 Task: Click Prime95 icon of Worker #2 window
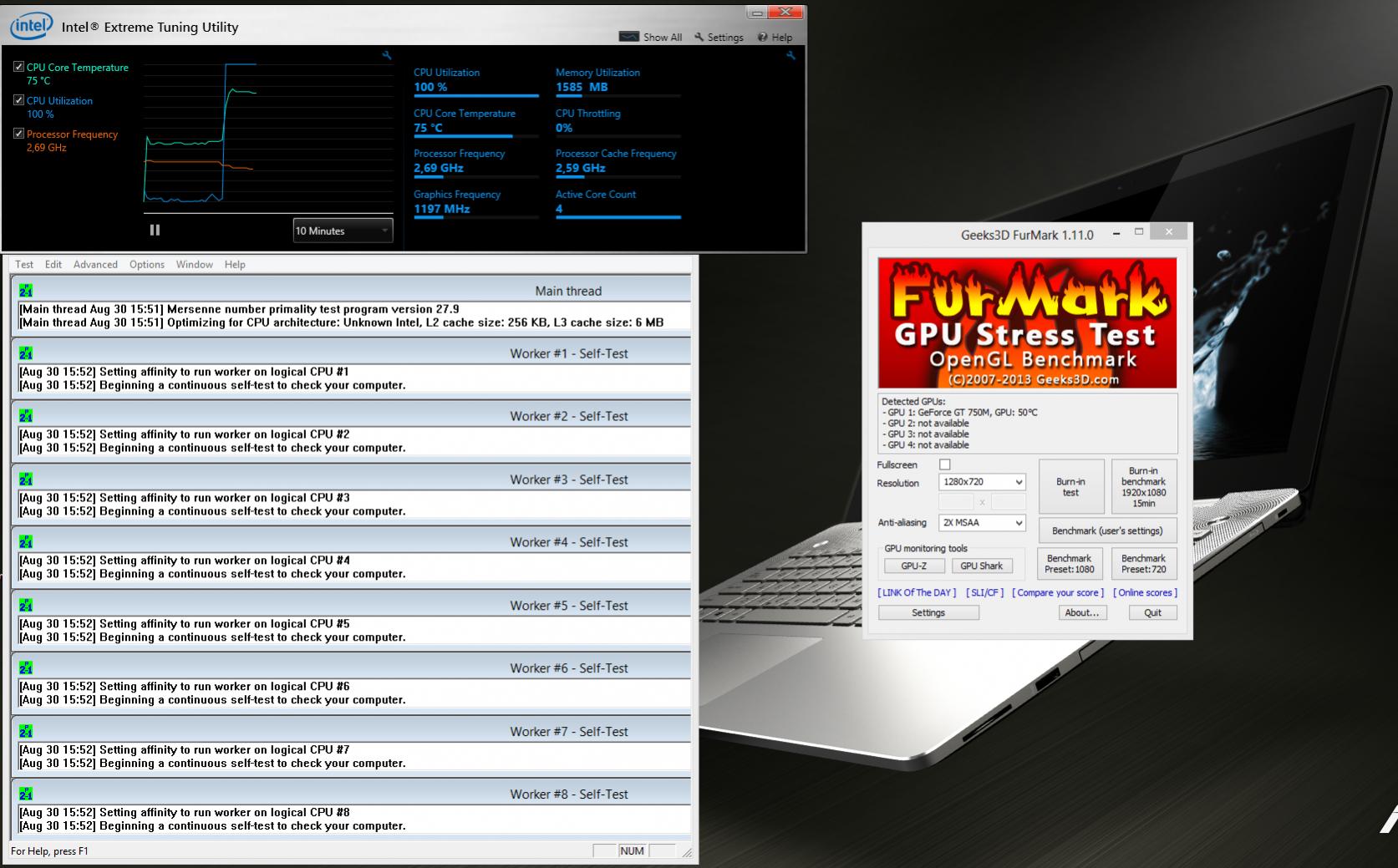pos(26,416)
